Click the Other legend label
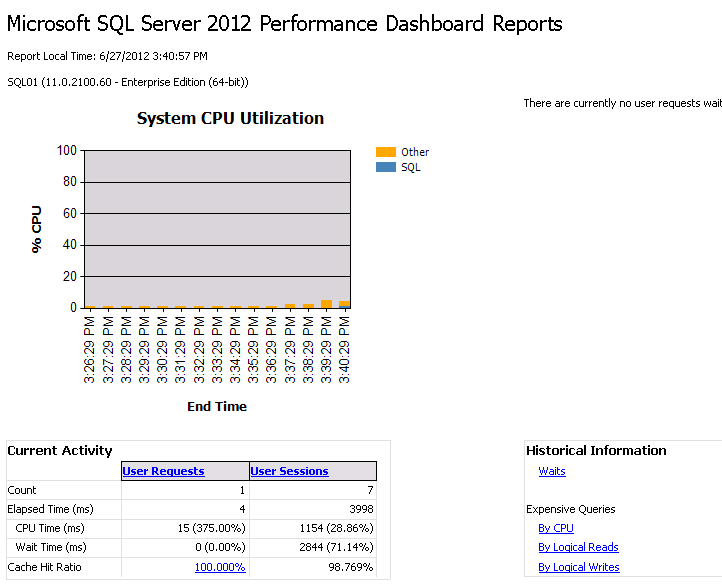This screenshot has width=722, height=585. point(415,152)
